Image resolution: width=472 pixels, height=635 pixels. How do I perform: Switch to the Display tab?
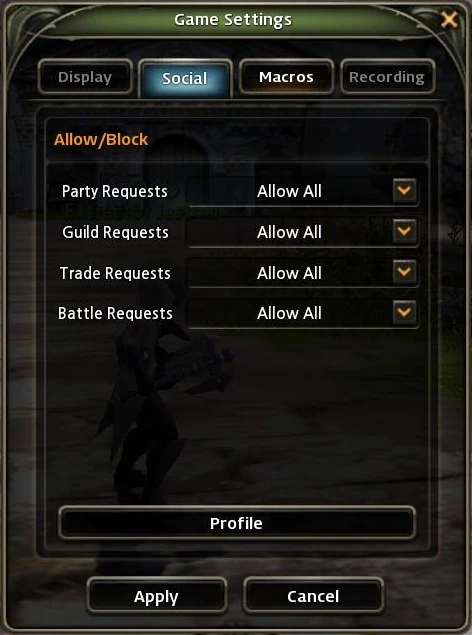tap(85, 77)
